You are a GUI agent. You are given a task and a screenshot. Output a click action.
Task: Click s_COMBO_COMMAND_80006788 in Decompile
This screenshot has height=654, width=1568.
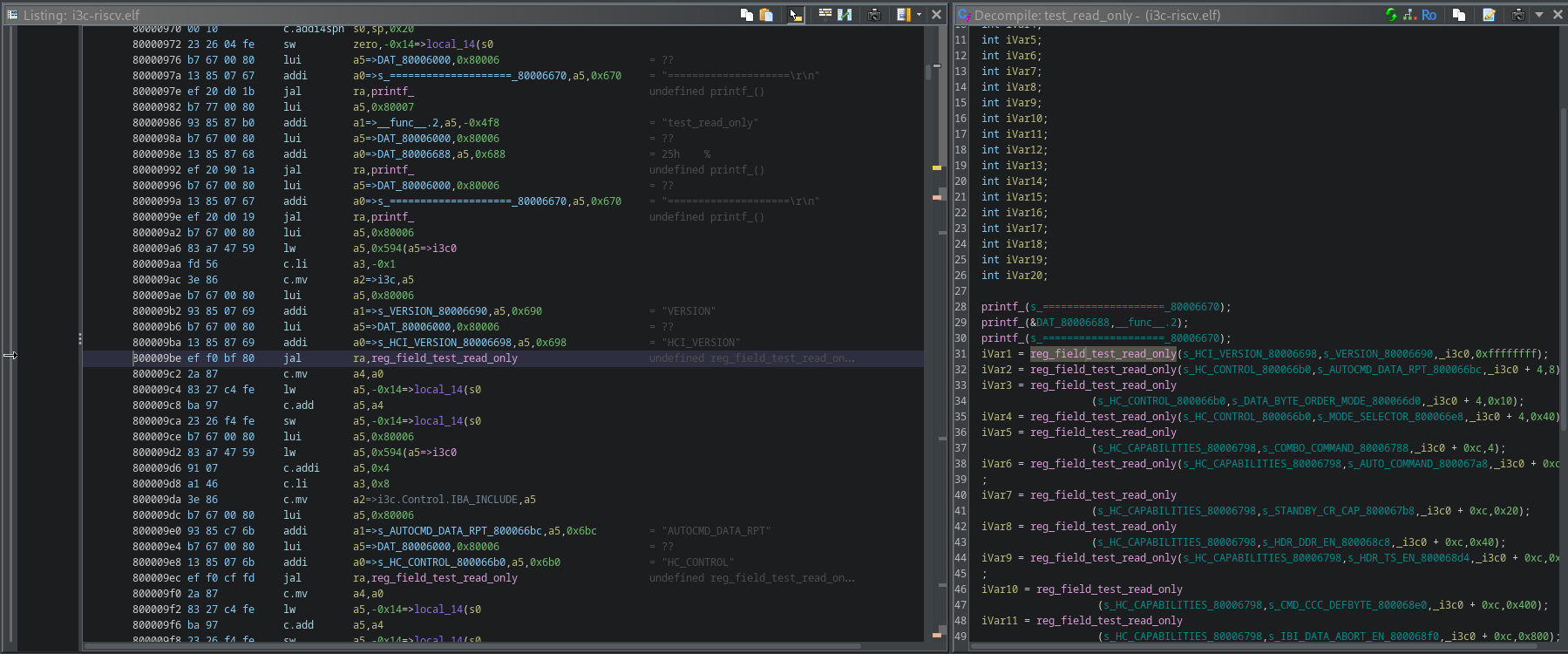1335,448
